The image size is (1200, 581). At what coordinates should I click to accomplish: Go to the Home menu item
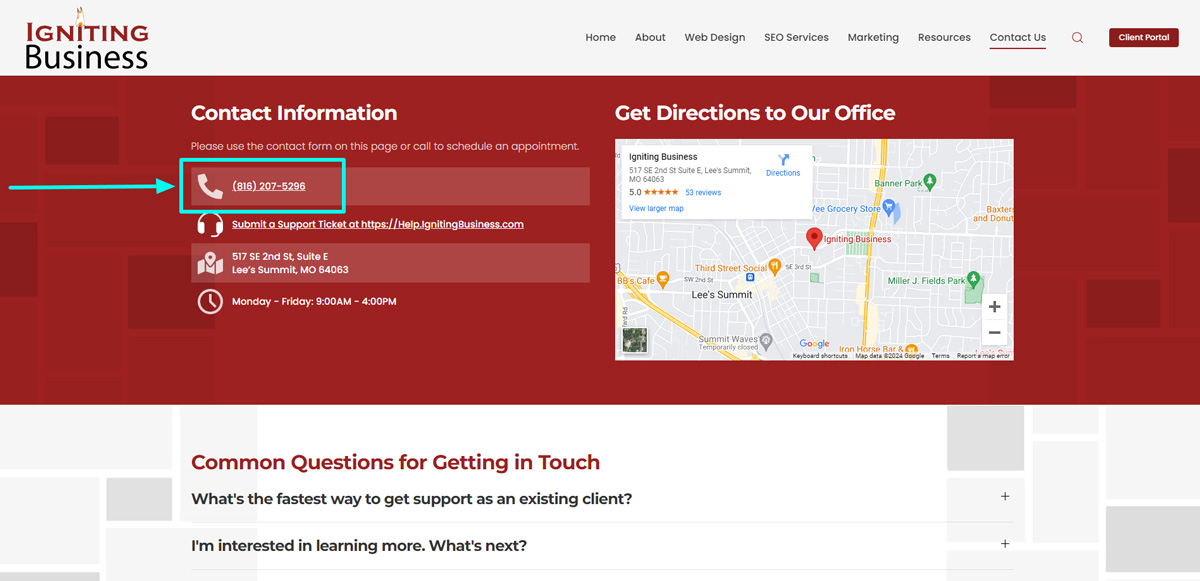click(601, 38)
